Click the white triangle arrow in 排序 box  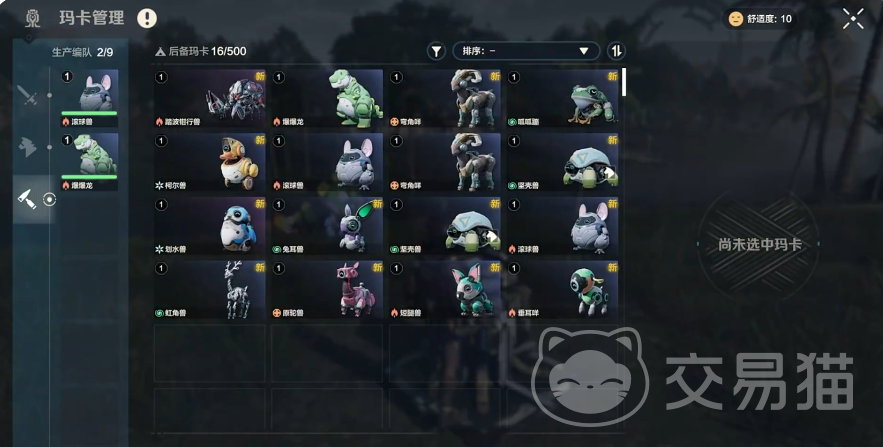click(584, 51)
